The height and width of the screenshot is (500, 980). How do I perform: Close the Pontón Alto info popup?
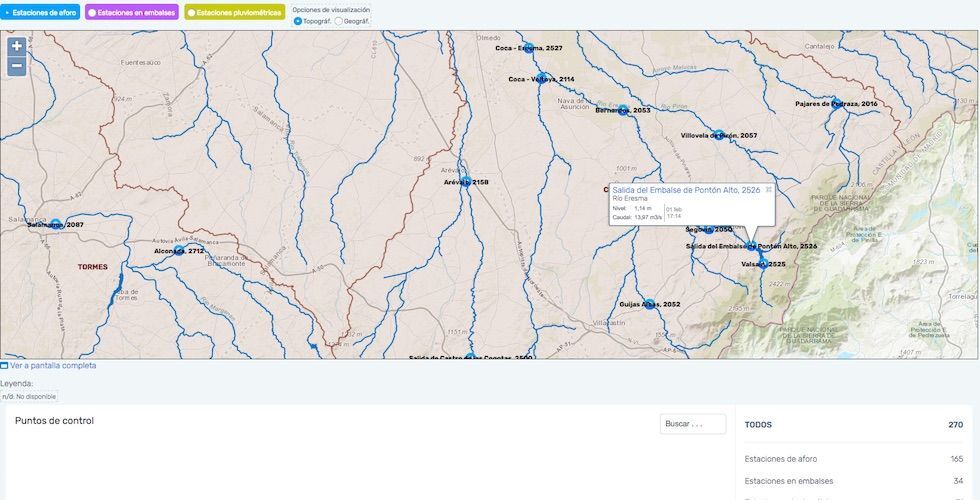coord(768,189)
